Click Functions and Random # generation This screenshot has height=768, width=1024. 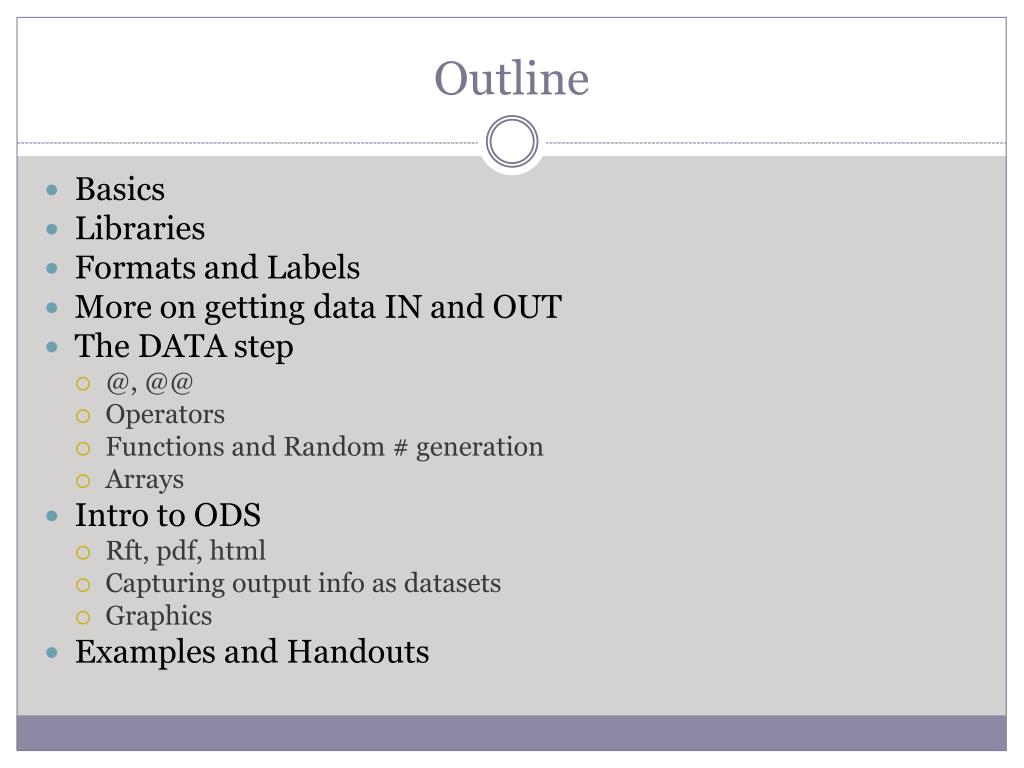tap(325, 447)
